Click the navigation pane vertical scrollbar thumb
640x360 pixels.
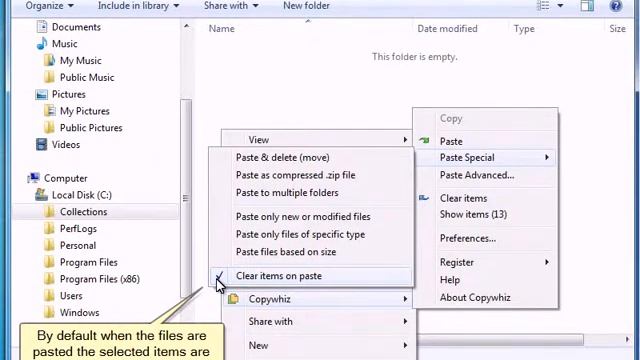186,198
